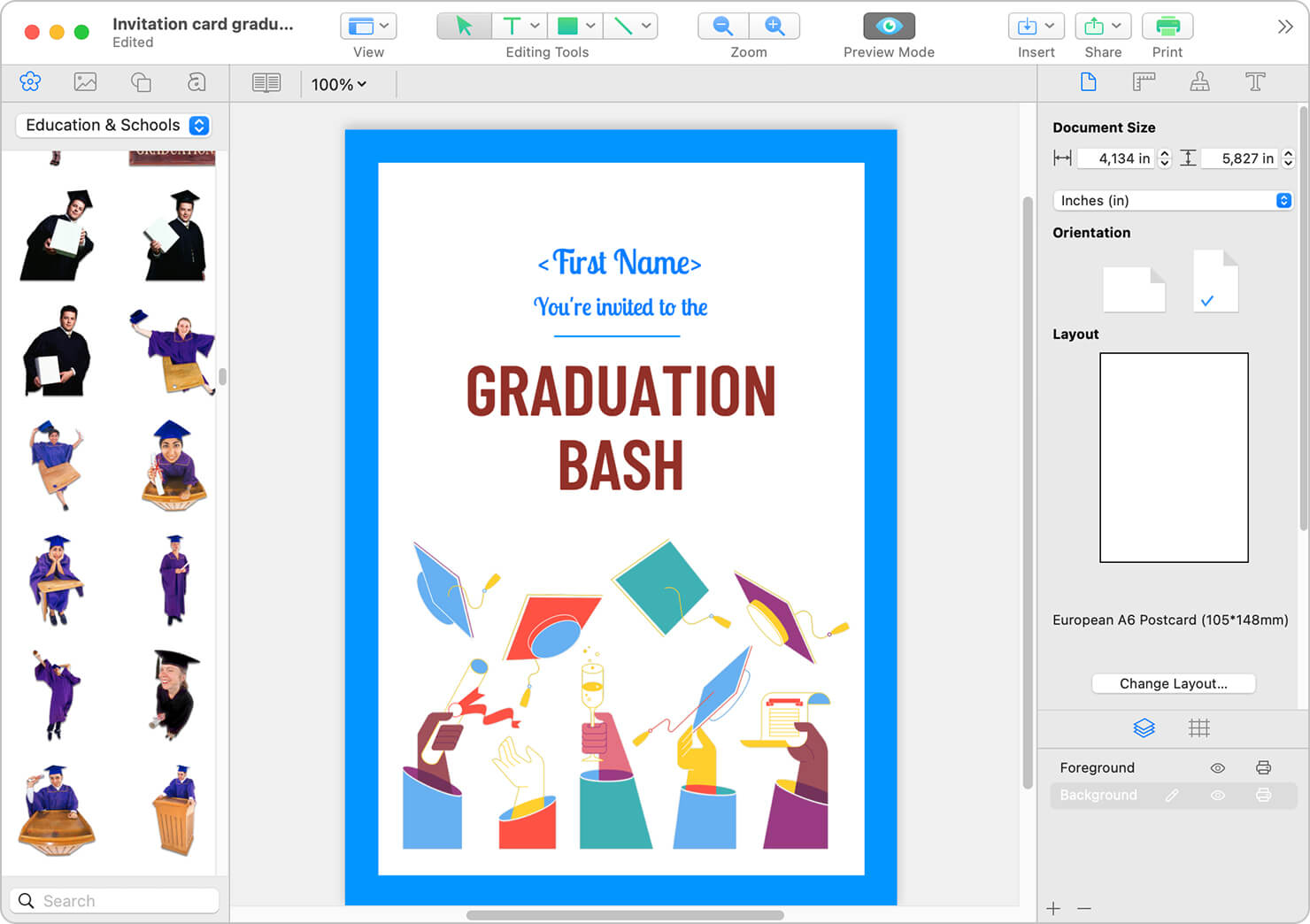1310x924 pixels.
Task: Click the Print toolbar icon
Action: (1167, 26)
